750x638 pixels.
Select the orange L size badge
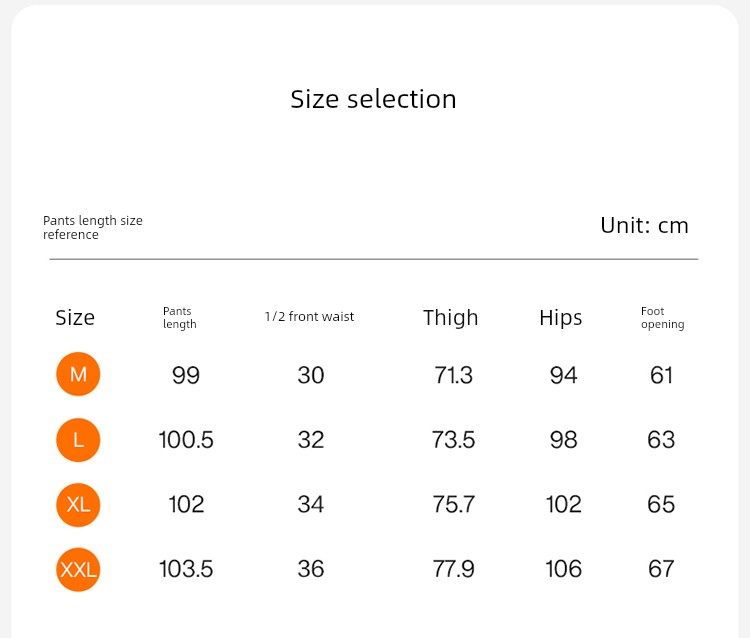tap(78, 440)
